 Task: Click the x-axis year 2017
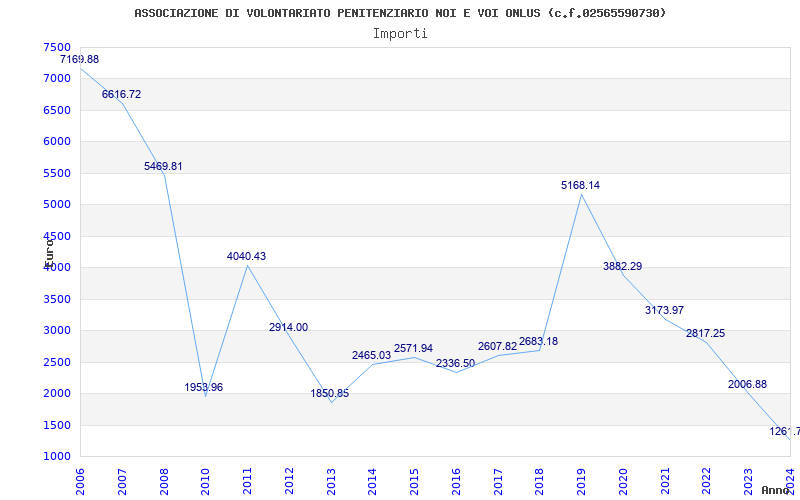(497, 482)
